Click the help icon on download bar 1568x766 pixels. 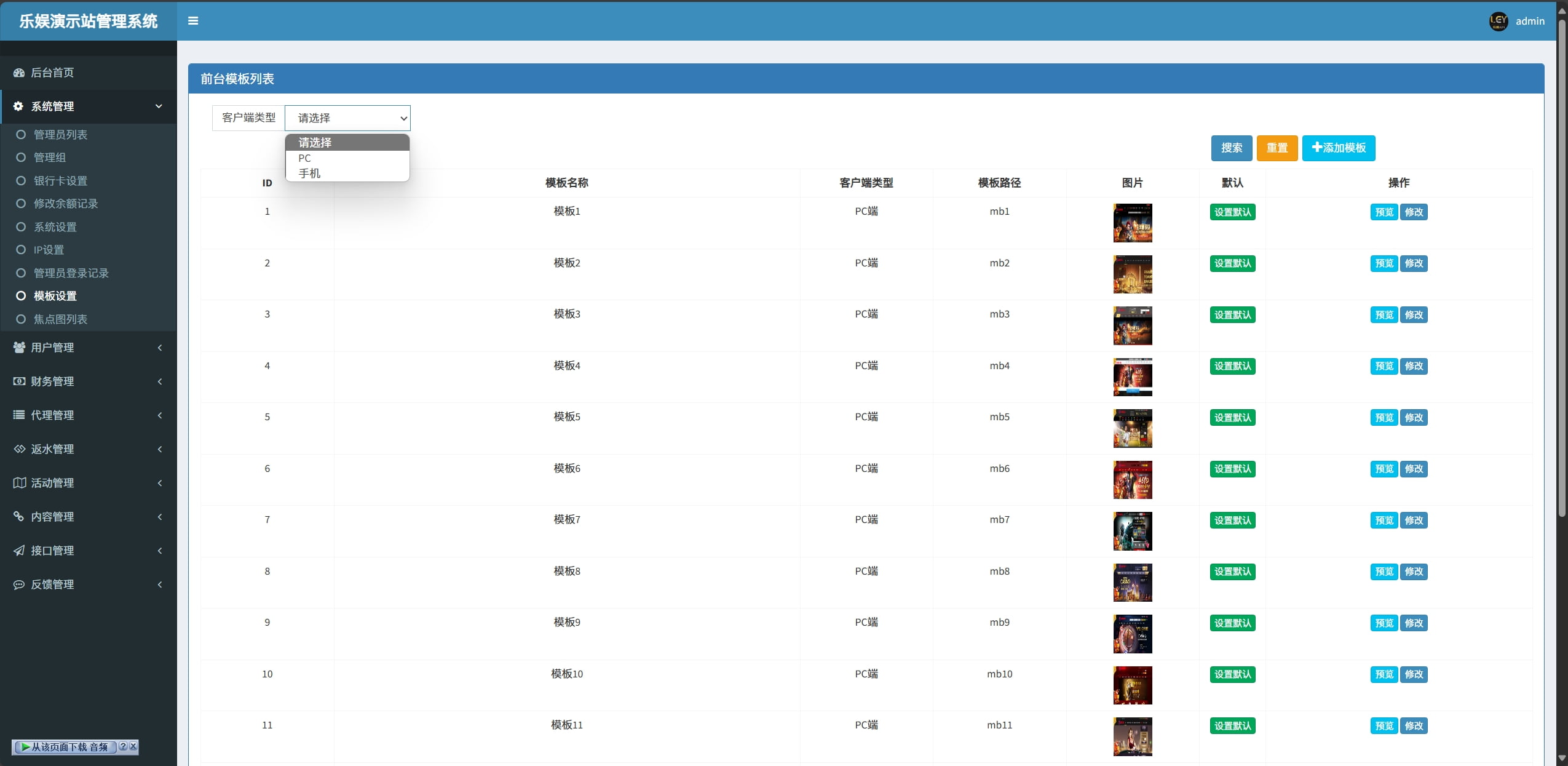point(123,746)
